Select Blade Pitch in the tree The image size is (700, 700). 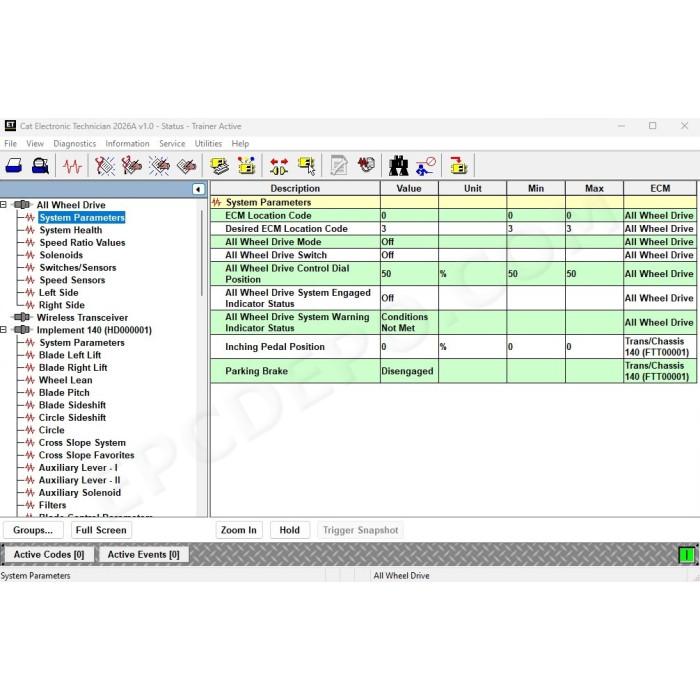pos(64,392)
